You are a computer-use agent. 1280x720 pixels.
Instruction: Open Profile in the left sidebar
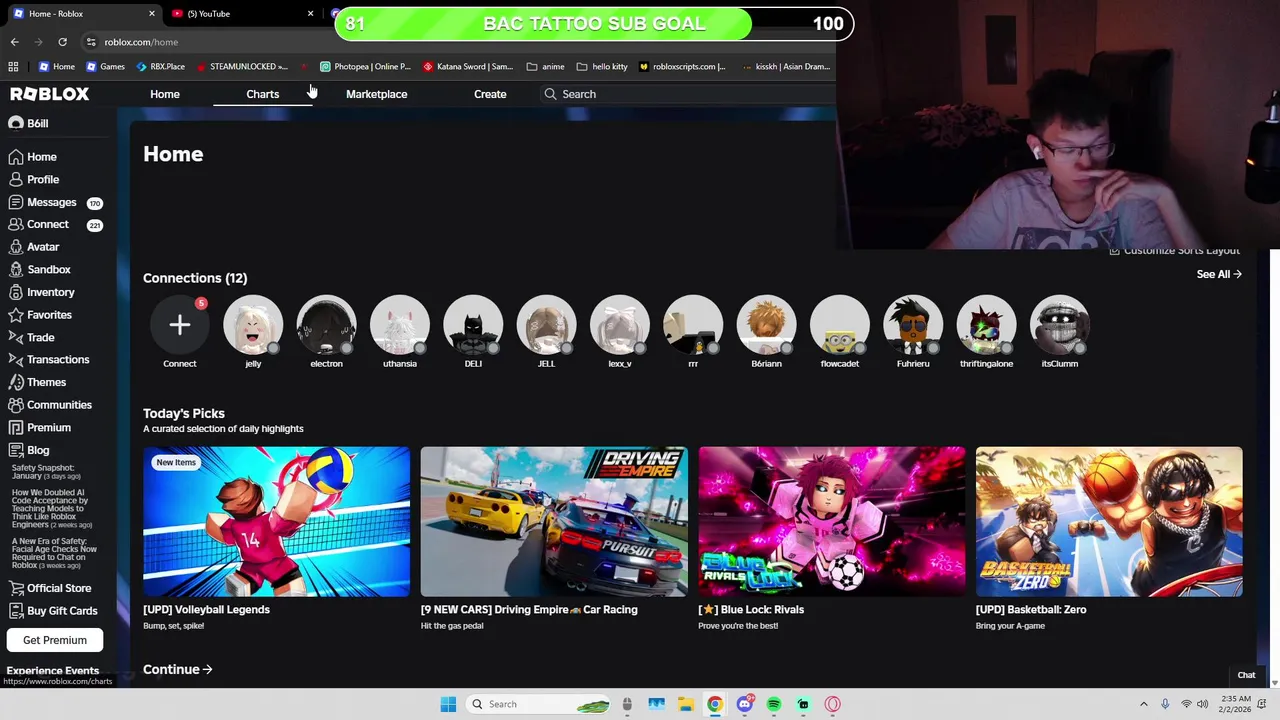pos(34,179)
